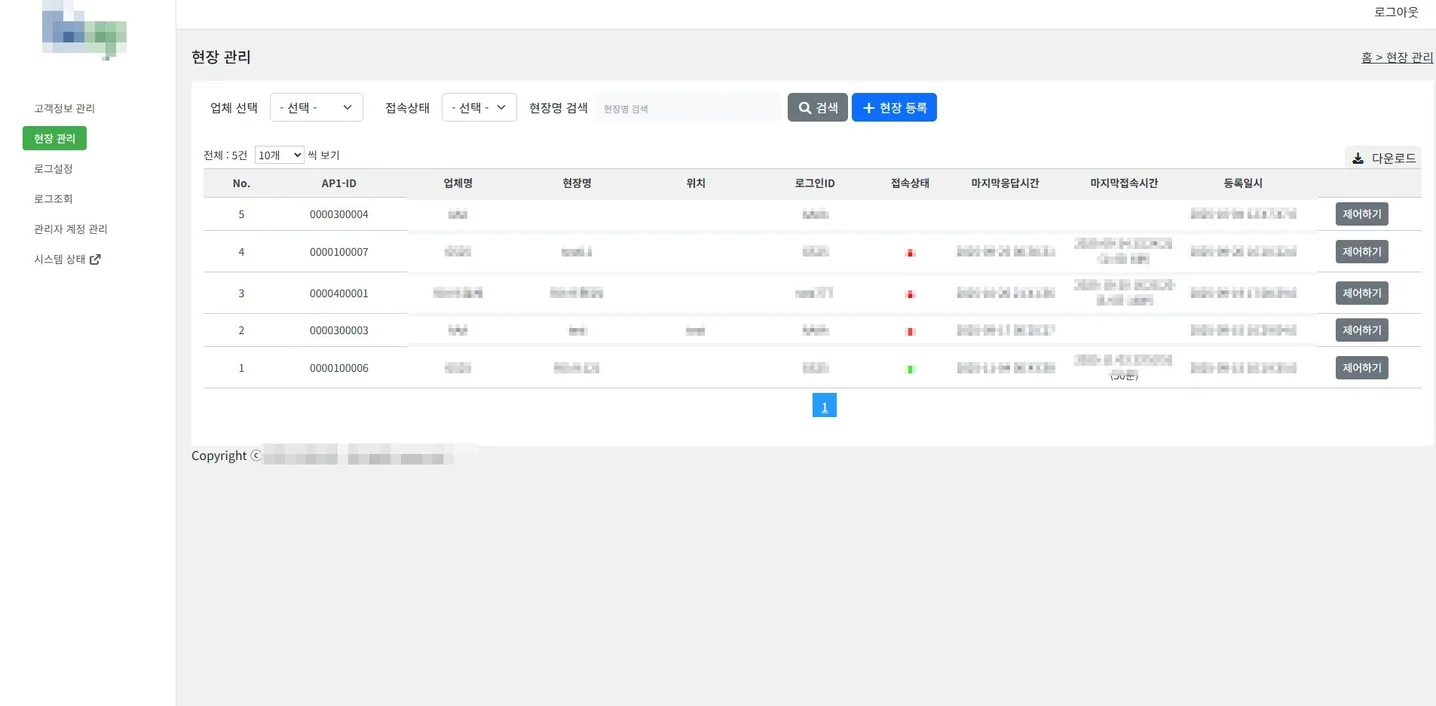
Task: Click the 등록일시 column header
Action: tap(1243, 183)
